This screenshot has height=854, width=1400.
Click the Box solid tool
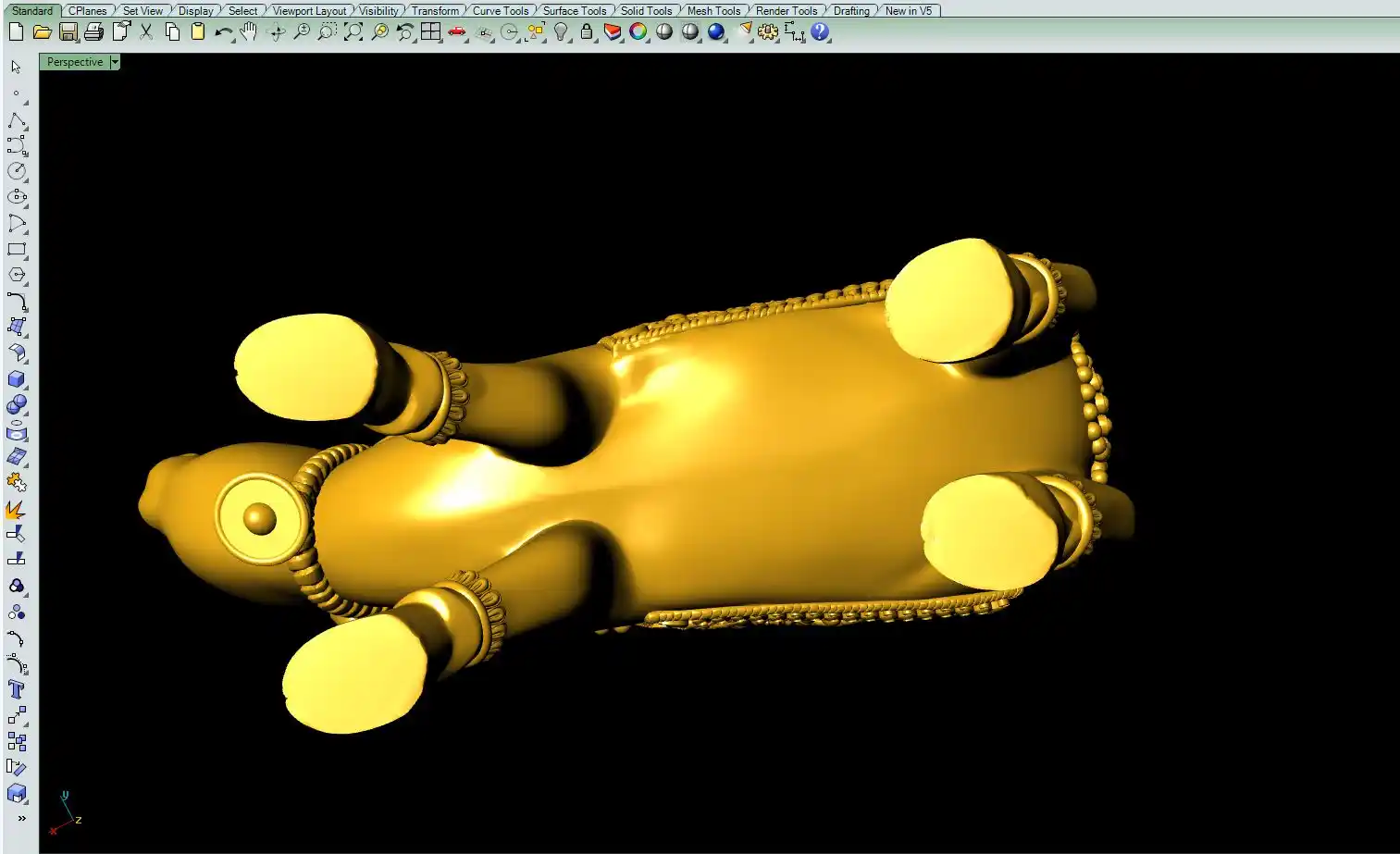pyautogui.click(x=16, y=379)
